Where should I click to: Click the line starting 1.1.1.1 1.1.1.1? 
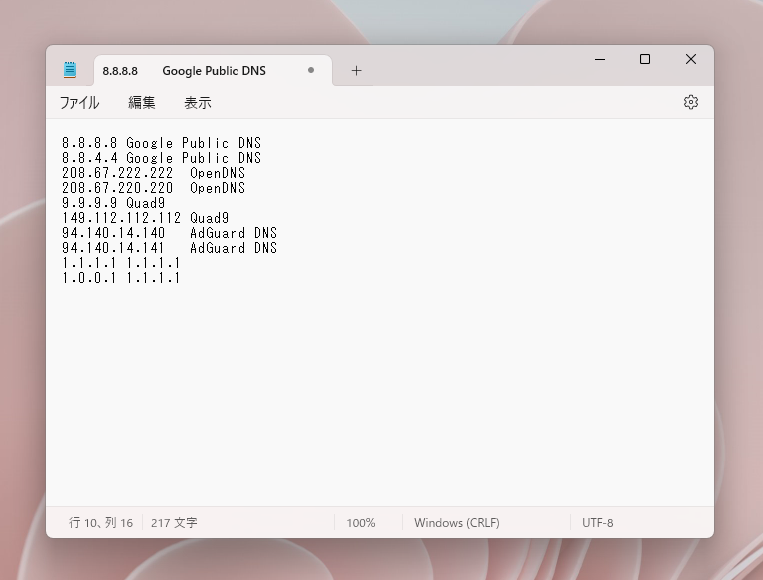coord(121,263)
